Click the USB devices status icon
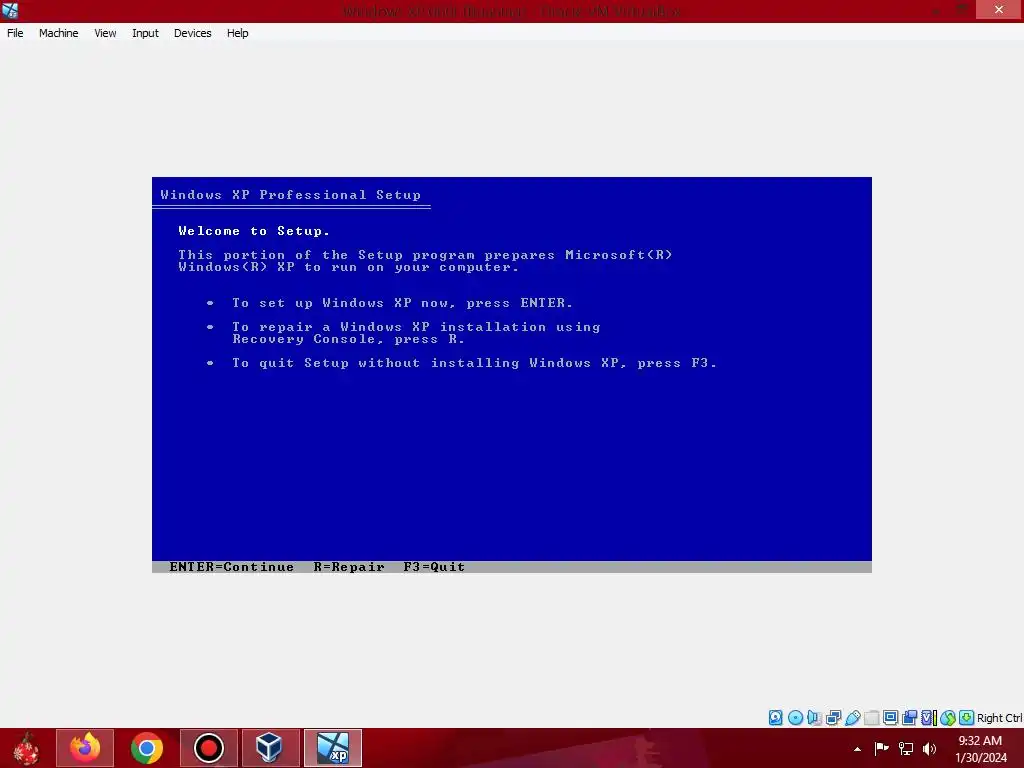 point(852,718)
